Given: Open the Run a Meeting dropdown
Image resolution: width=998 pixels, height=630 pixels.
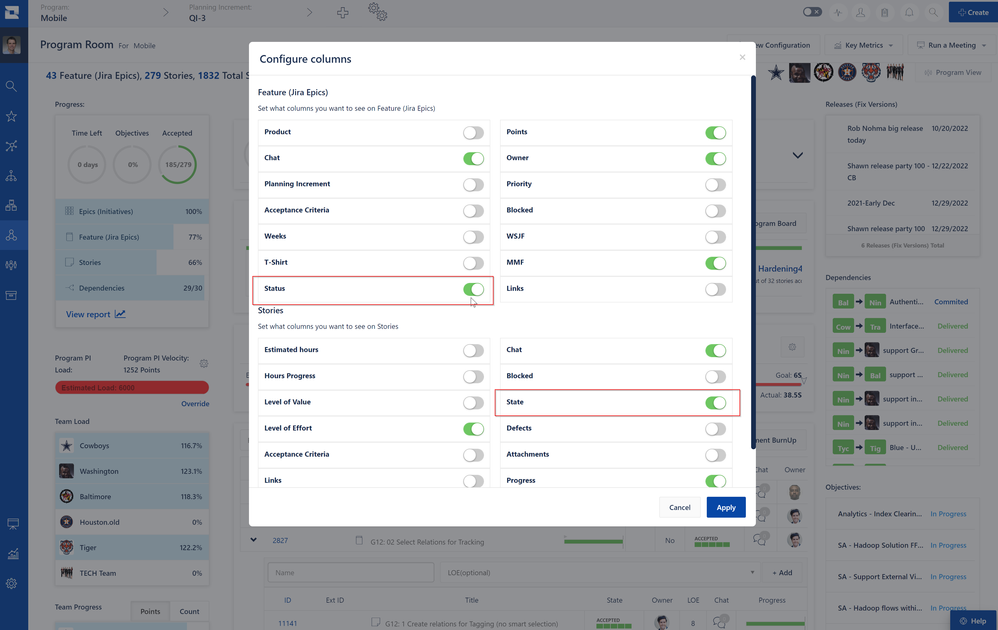Looking at the screenshot, I should point(952,45).
